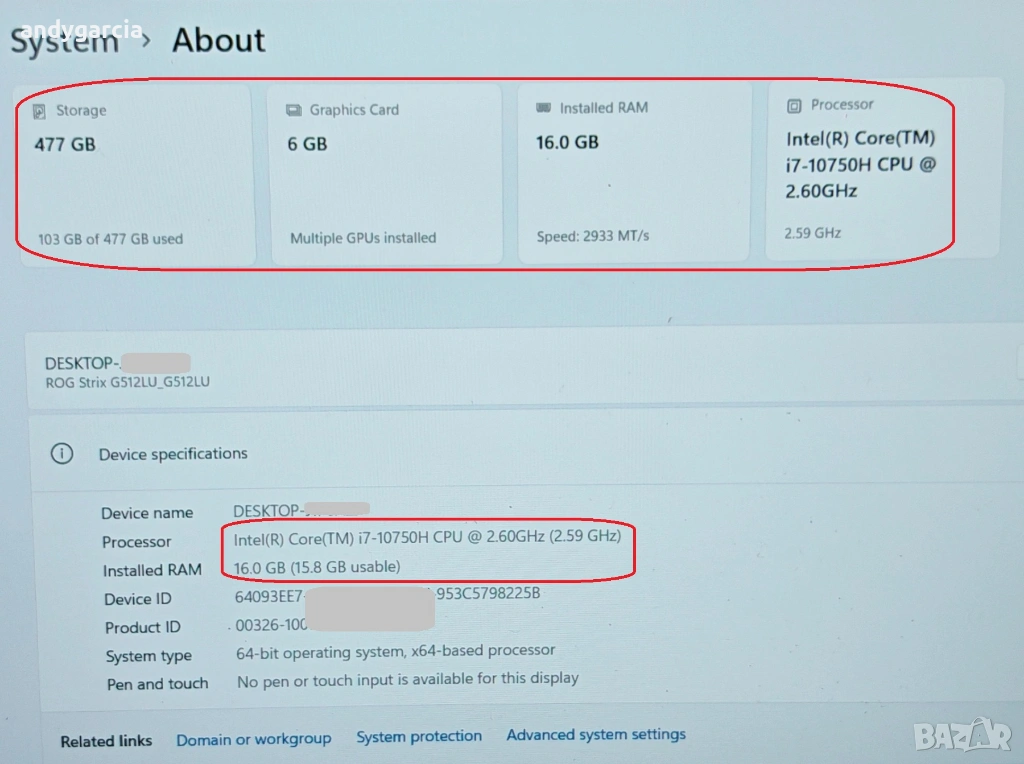Click the Device ID row label
The height and width of the screenshot is (764, 1024).
pyautogui.click(x=138, y=599)
